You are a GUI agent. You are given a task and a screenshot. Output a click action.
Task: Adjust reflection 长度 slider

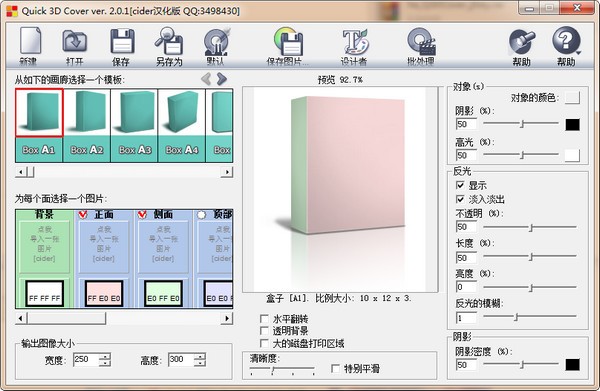pos(530,256)
